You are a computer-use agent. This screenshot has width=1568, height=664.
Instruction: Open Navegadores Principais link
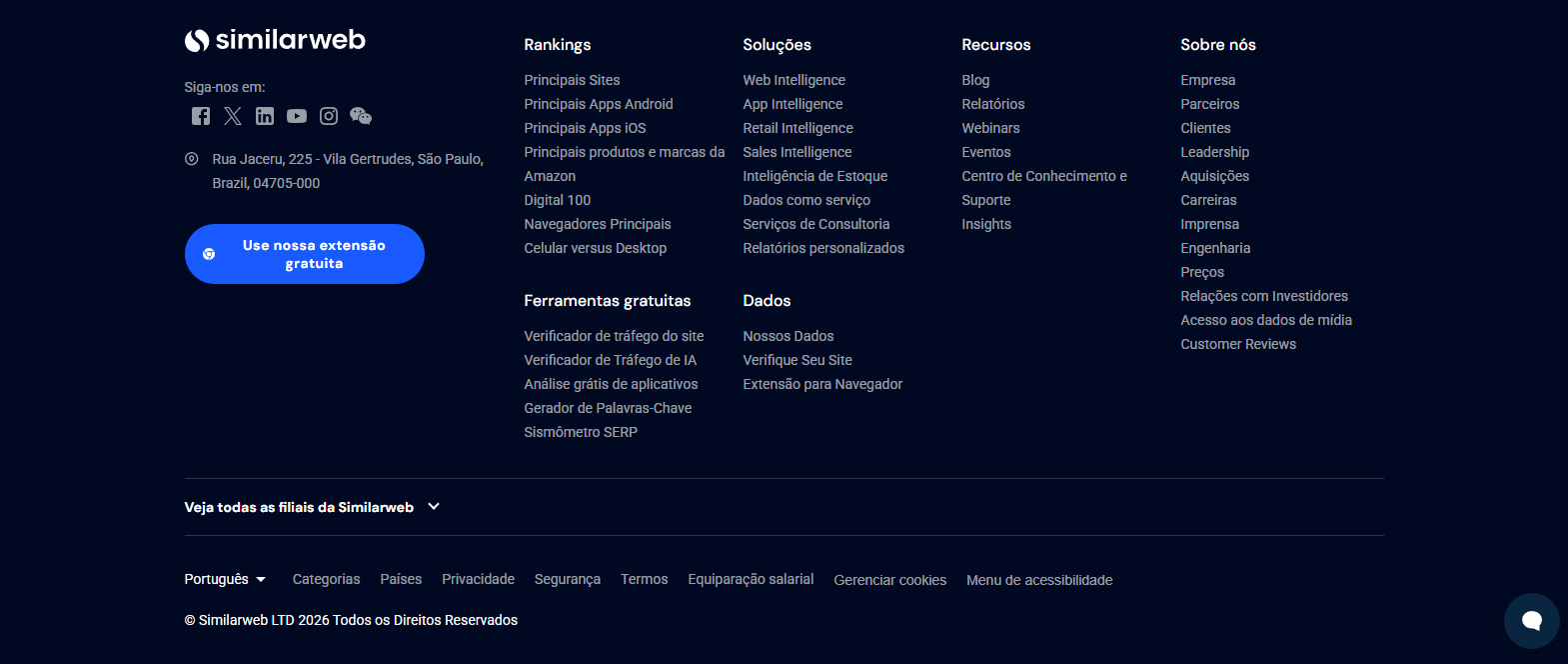(x=598, y=224)
